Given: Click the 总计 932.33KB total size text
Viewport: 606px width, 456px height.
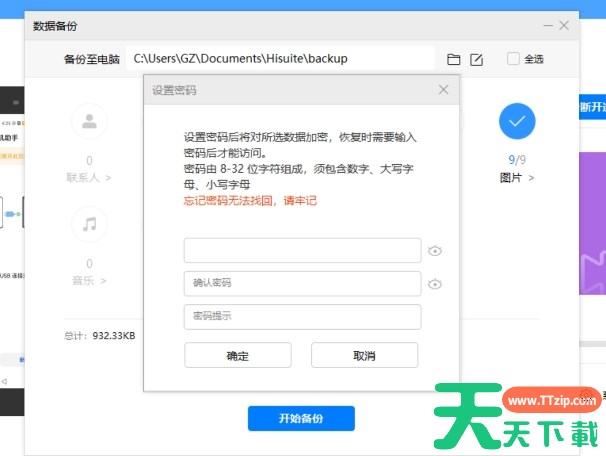Looking at the screenshot, I should [x=100, y=335].
